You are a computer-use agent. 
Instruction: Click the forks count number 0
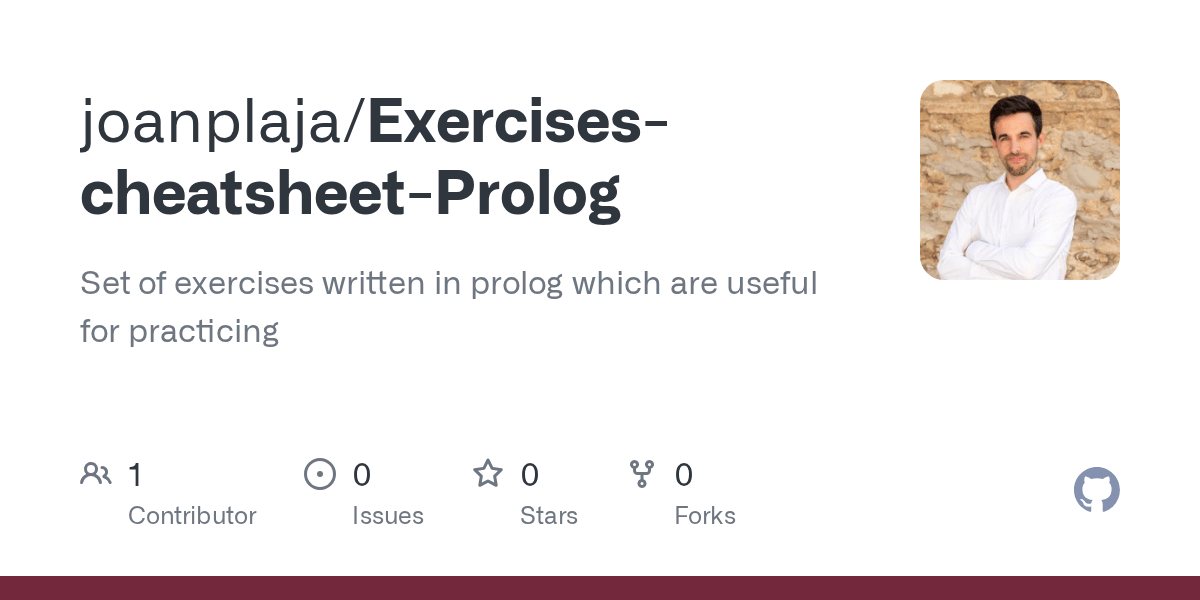coord(684,474)
